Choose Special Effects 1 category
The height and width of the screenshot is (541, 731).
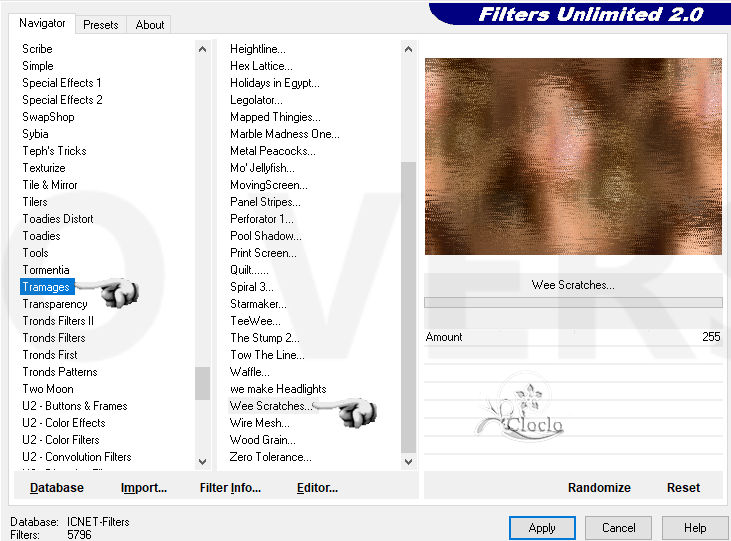62,83
